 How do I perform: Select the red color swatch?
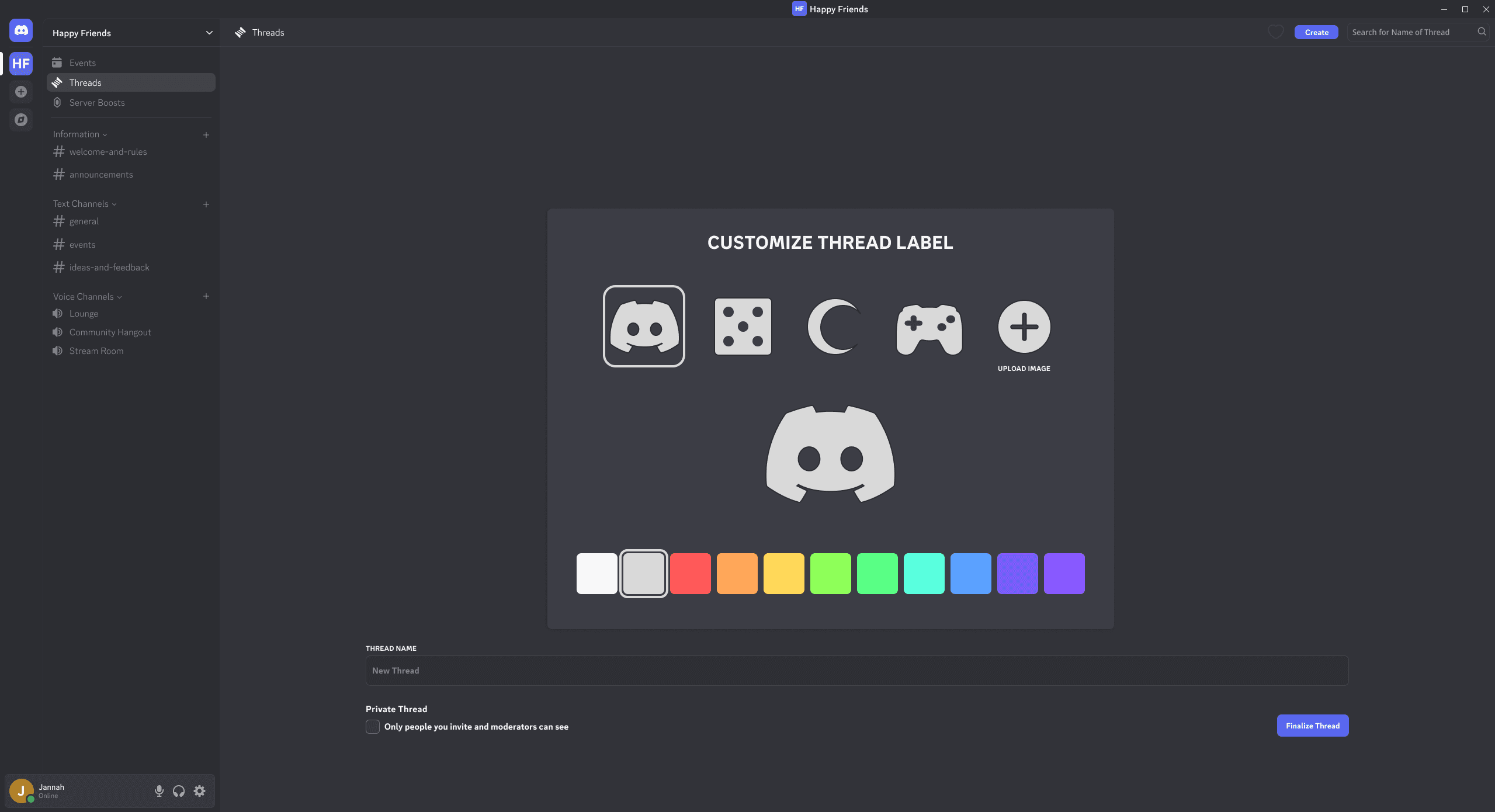(x=690, y=574)
